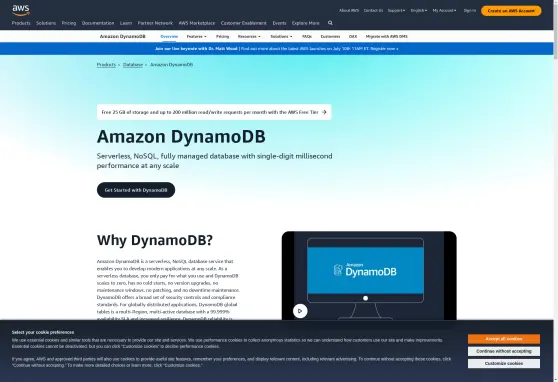
Task: Click the AWS logo home icon
Action: 21,10
